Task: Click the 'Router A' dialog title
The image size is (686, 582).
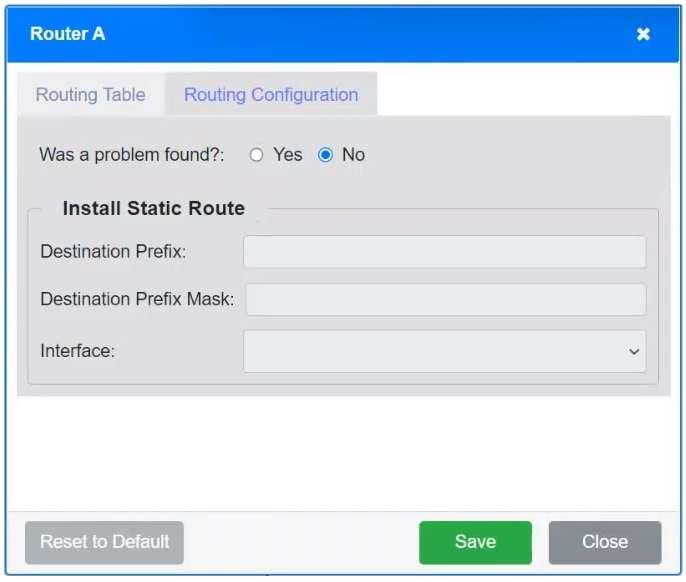Action: pos(67,34)
